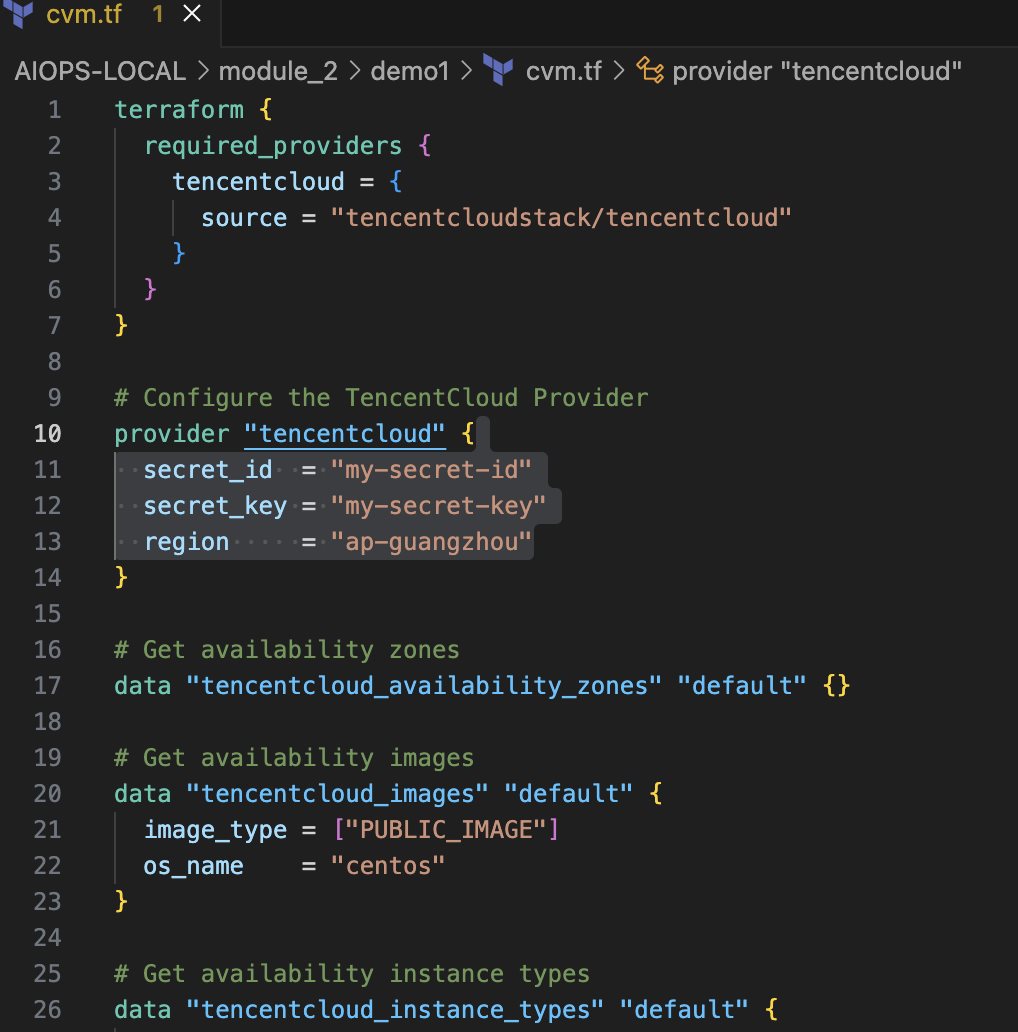Click the "ap-guangzhou" string value
Image resolution: width=1018 pixels, height=1032 pixels.
tap(431, 542)
